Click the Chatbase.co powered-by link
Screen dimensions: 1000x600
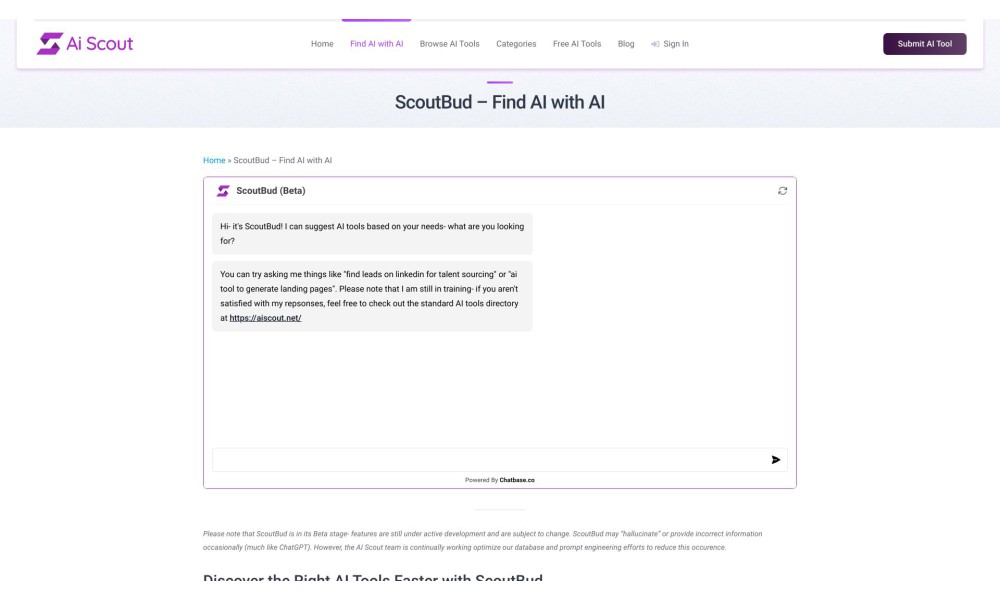point(517,480)
